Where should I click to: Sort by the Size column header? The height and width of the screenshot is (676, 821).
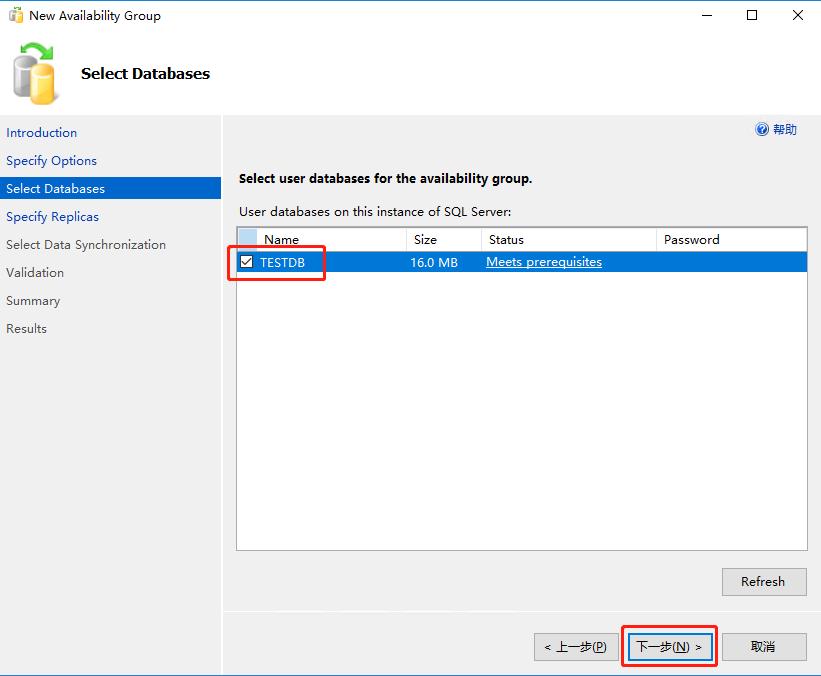(x=425, y=240)
